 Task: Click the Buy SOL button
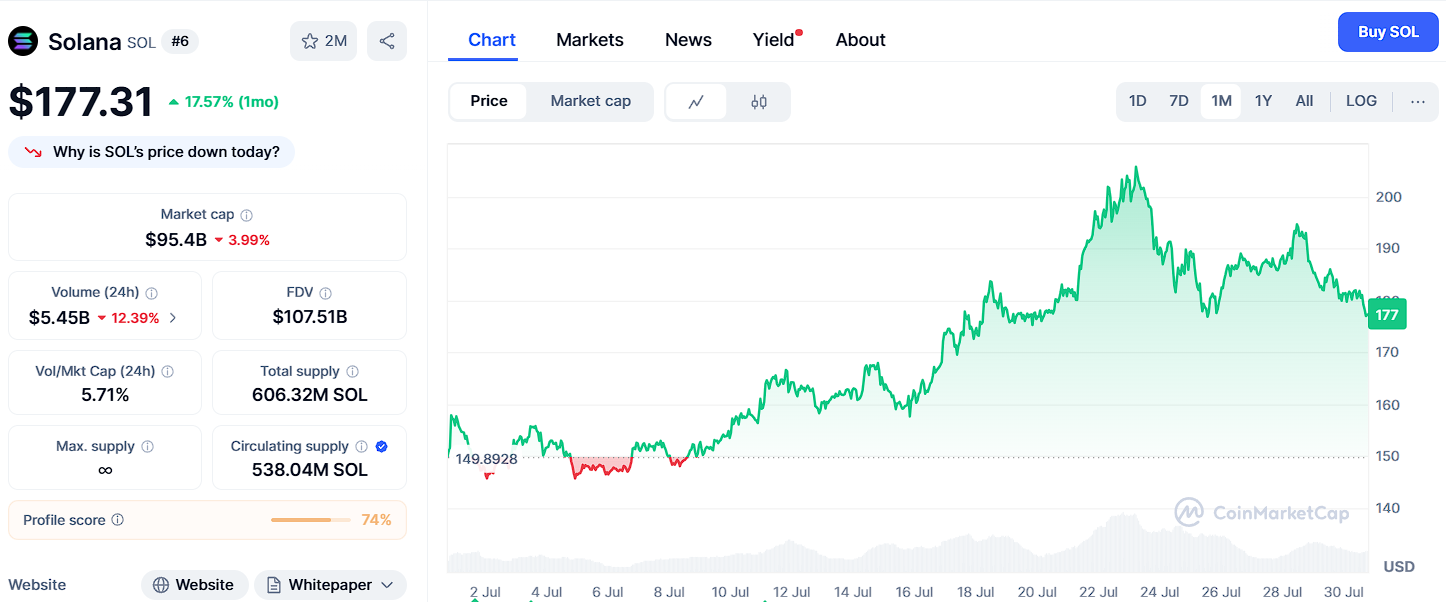click(1388, 32)
